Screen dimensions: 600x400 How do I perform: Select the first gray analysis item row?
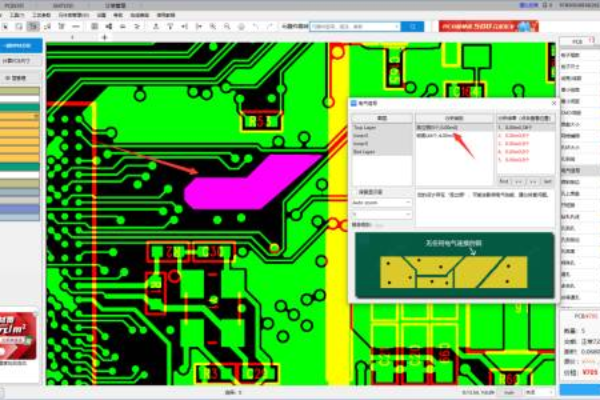(x=454, y=127)
